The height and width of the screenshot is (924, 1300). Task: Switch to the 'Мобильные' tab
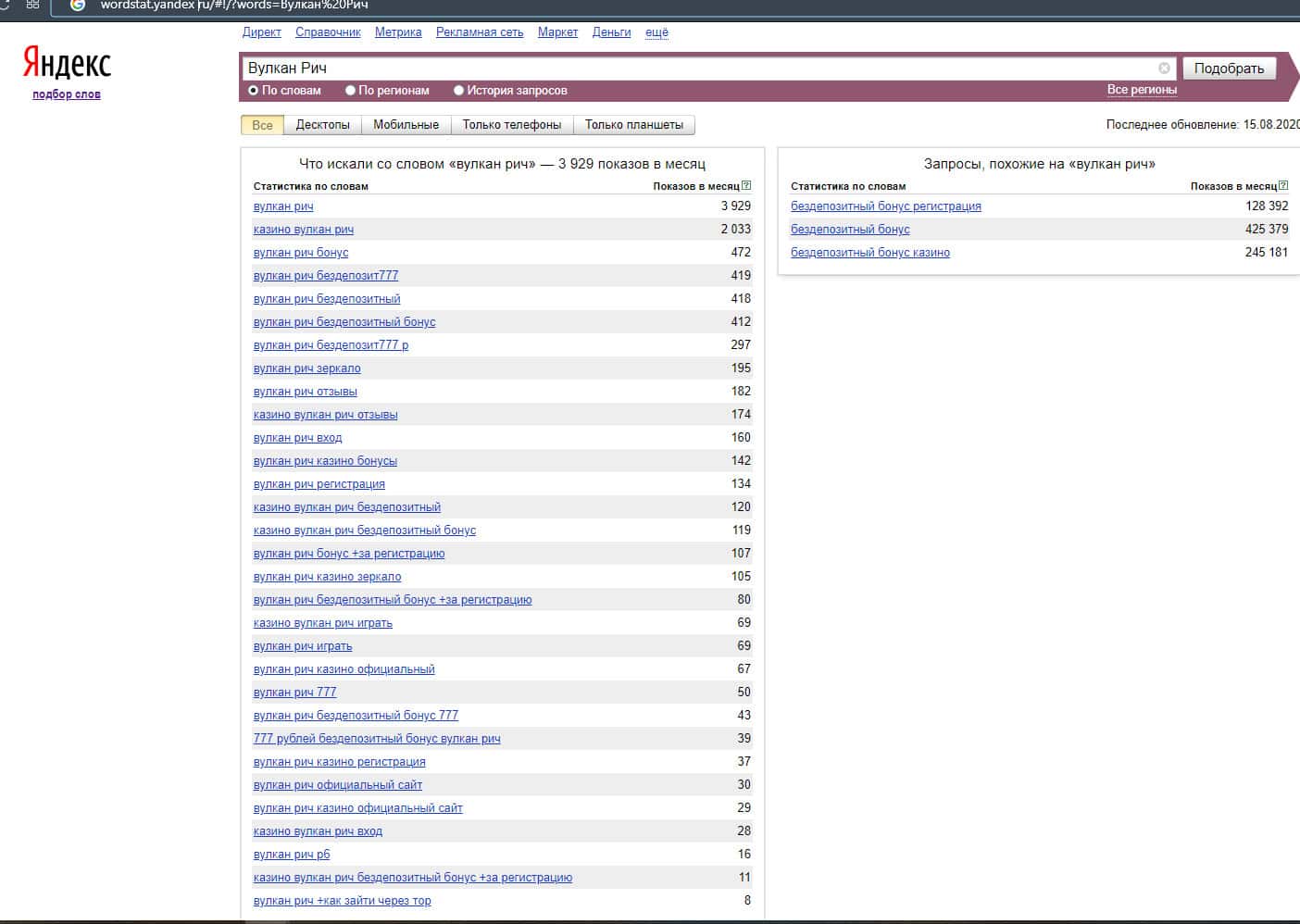coord(406,125)
